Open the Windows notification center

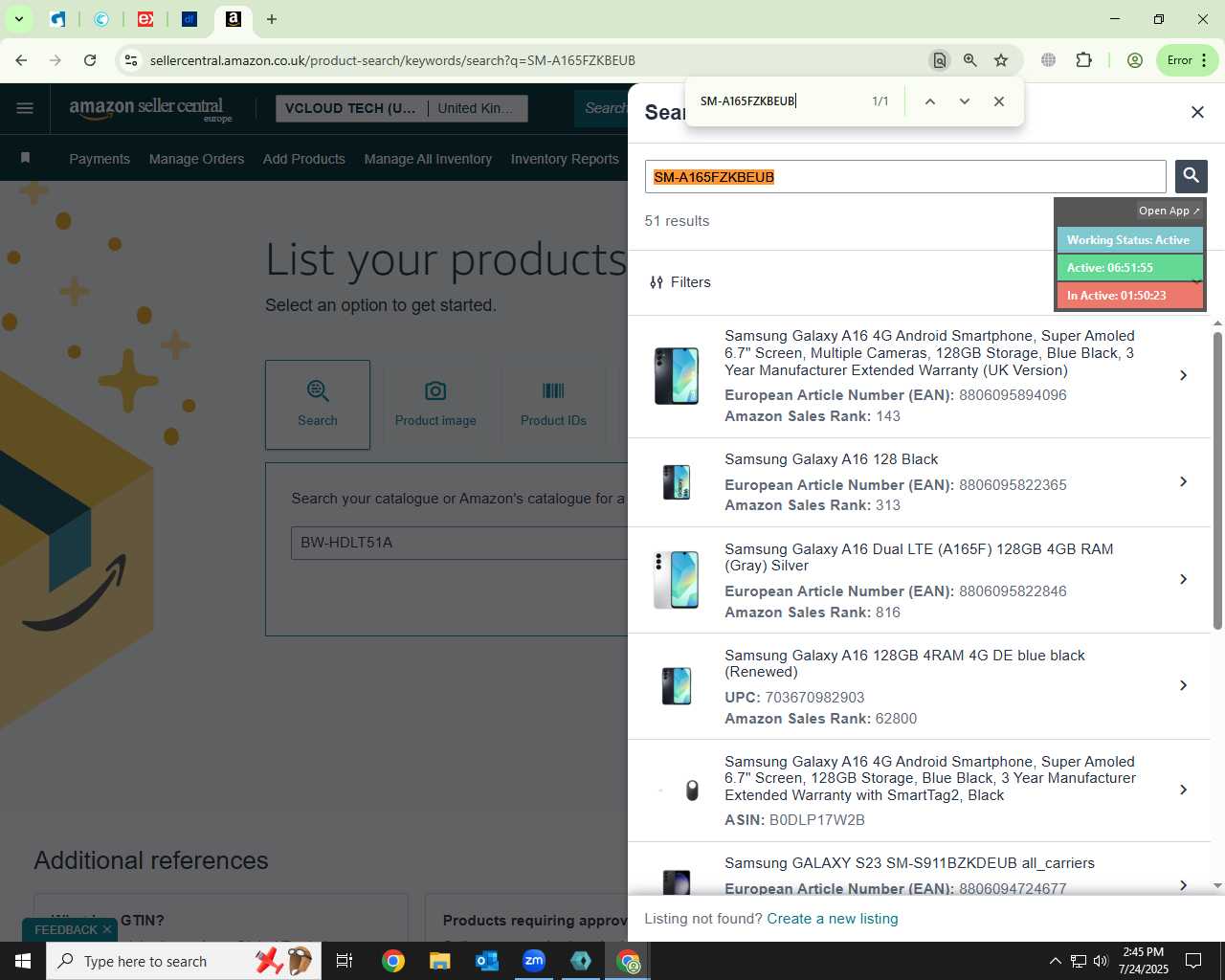pos(1193,961)
